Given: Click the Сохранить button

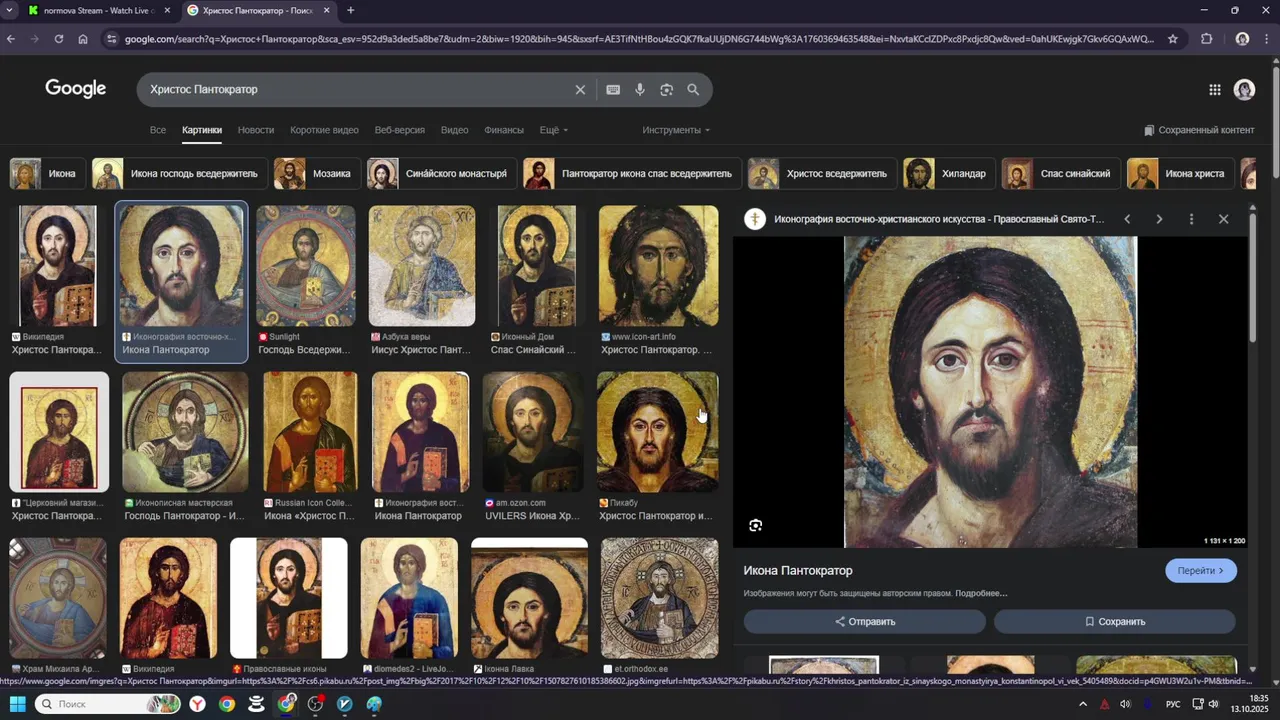Looking at the screenshot, I should [1115, 622].
